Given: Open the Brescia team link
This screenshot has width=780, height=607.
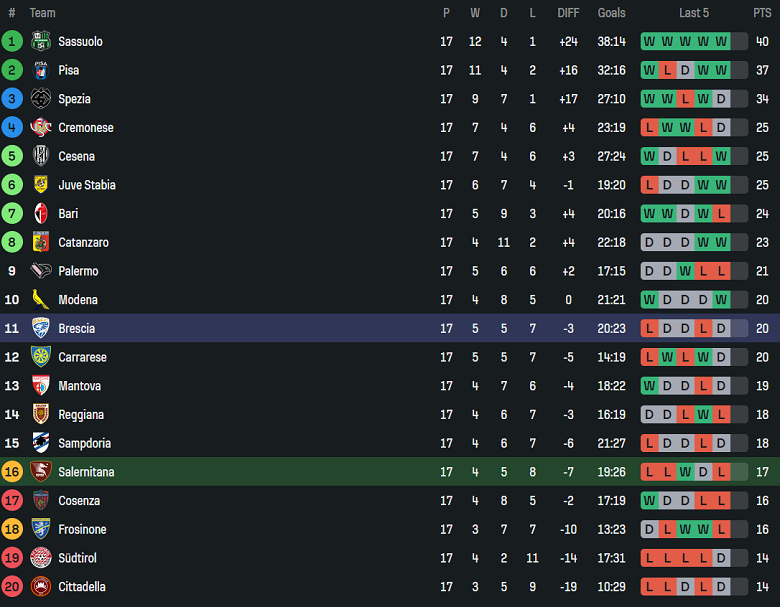Looking at the screenshot, I should click(77, 328).
